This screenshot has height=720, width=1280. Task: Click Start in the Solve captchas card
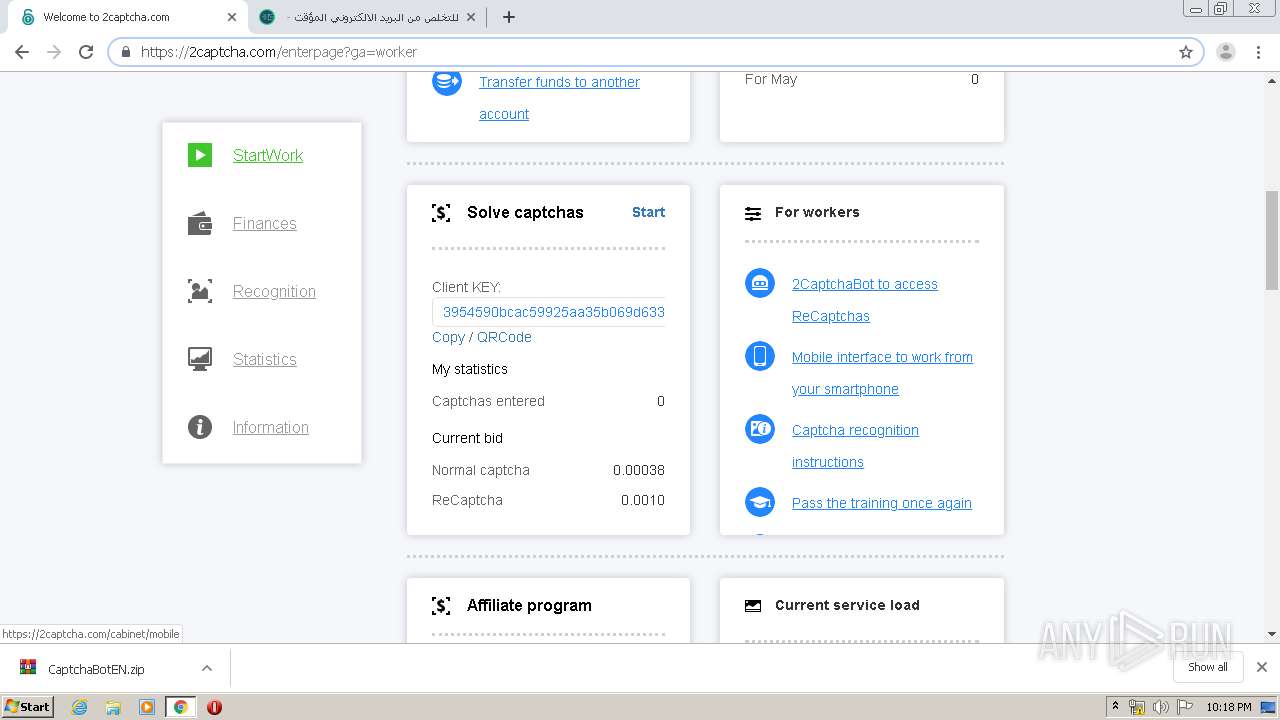tap(648, 212)
